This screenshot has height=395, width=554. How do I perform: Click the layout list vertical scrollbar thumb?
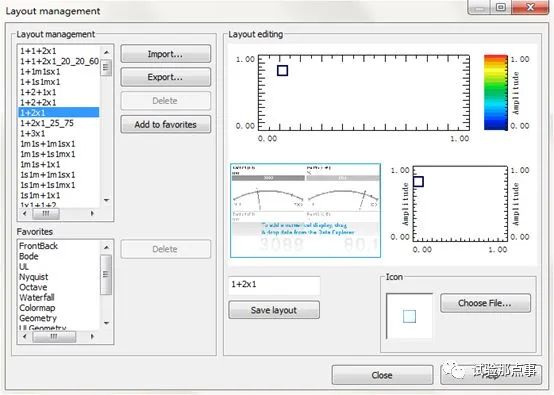[x=106, y=67]
